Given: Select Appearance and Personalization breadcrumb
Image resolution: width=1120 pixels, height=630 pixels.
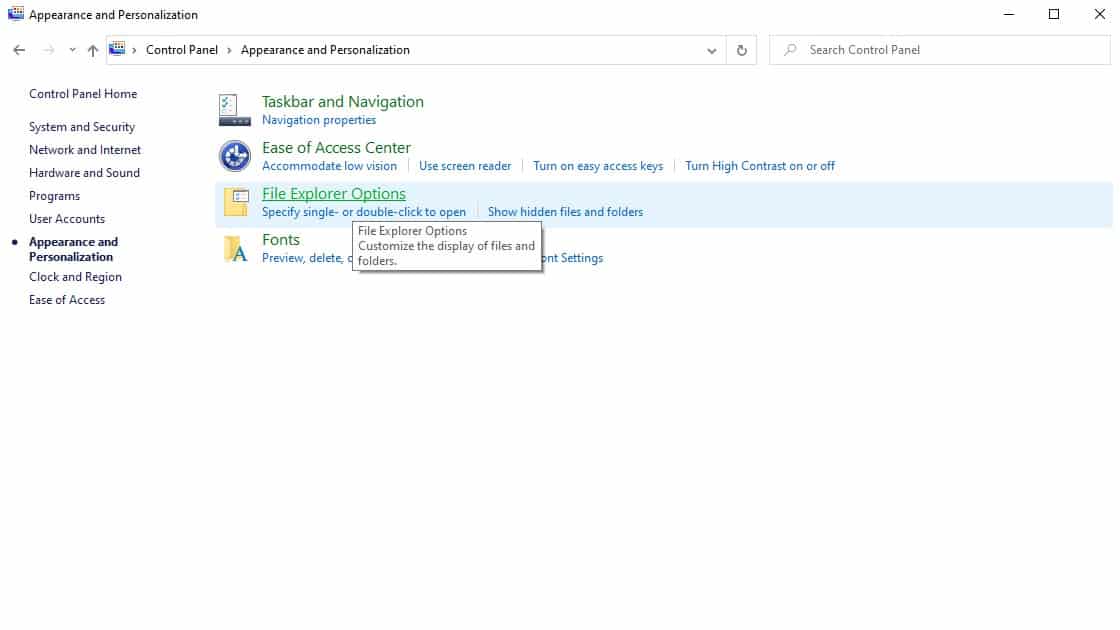Looking at the screenshot, I should tap(325, 50).
